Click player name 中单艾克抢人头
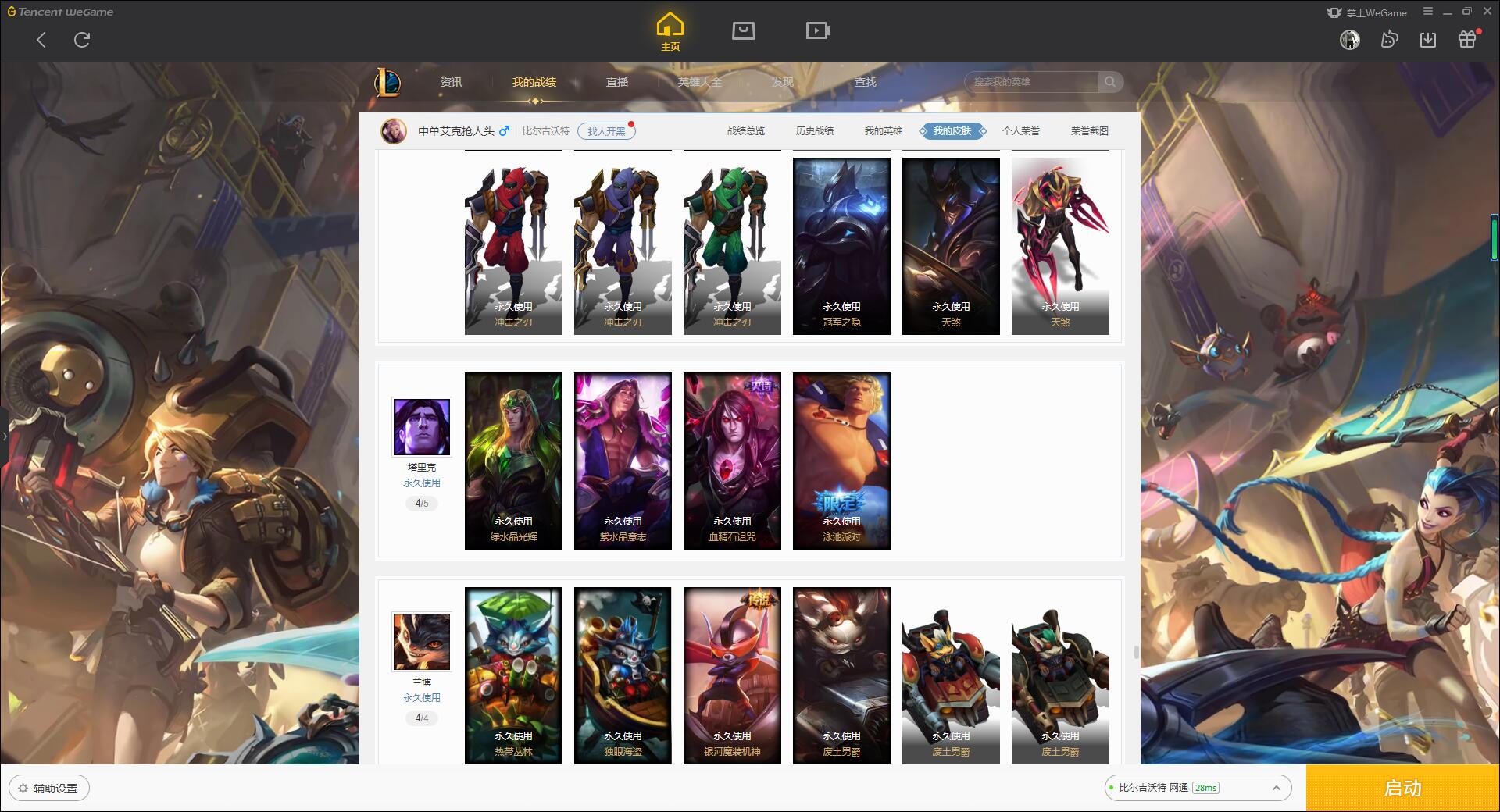The width and height of the screenshot is (1500, 812). pyautogui.click(x=456, y=131)
